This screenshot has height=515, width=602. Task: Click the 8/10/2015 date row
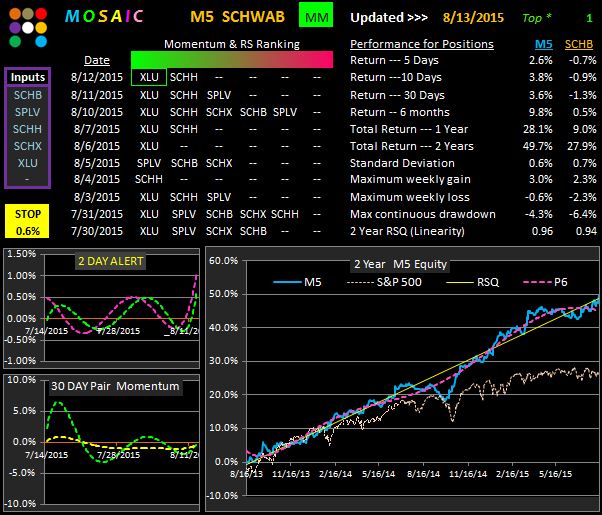[x=97, y=112]
